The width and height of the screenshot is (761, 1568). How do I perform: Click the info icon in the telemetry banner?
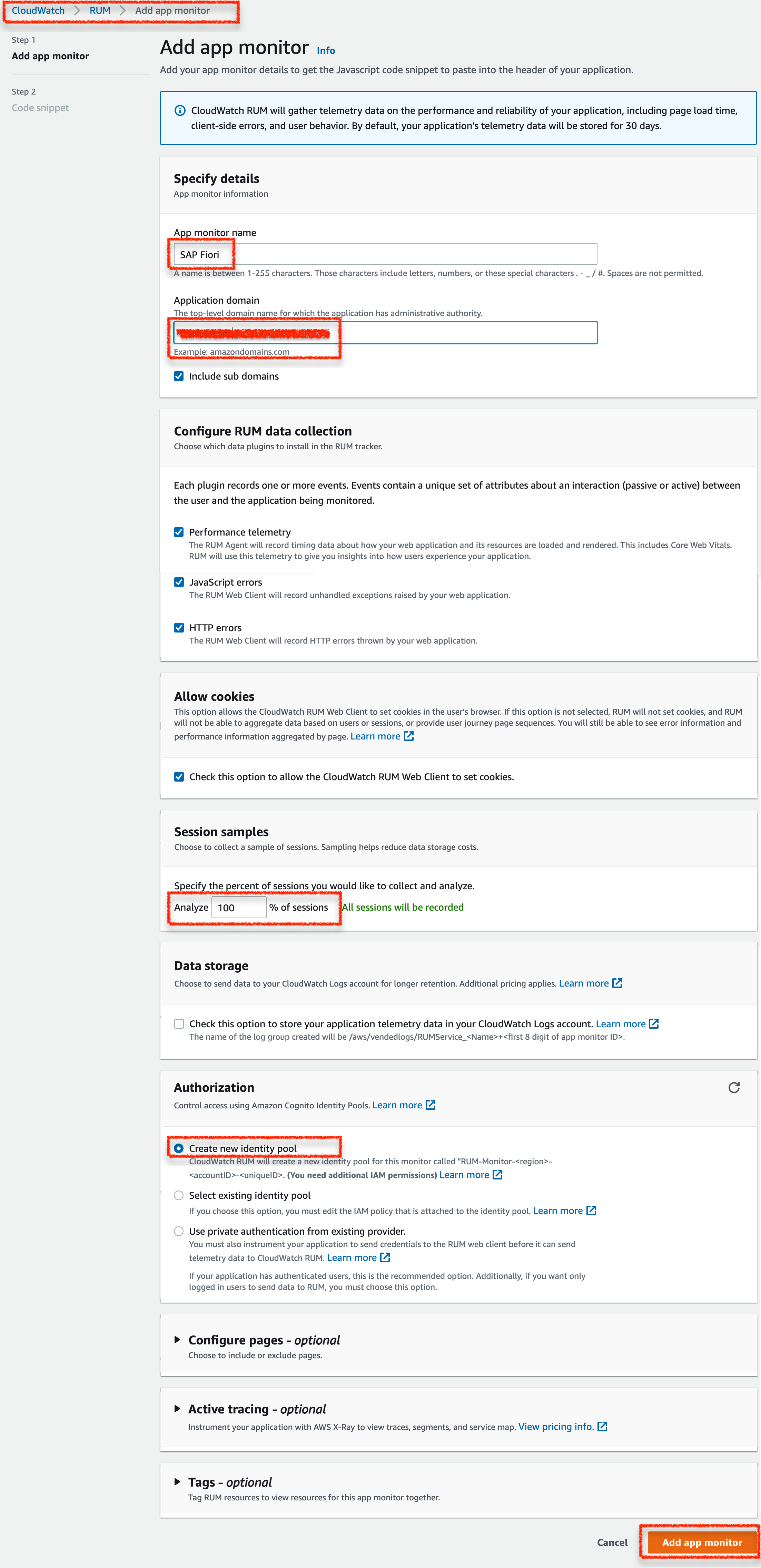pyautogui.click(x=179, y=110)
